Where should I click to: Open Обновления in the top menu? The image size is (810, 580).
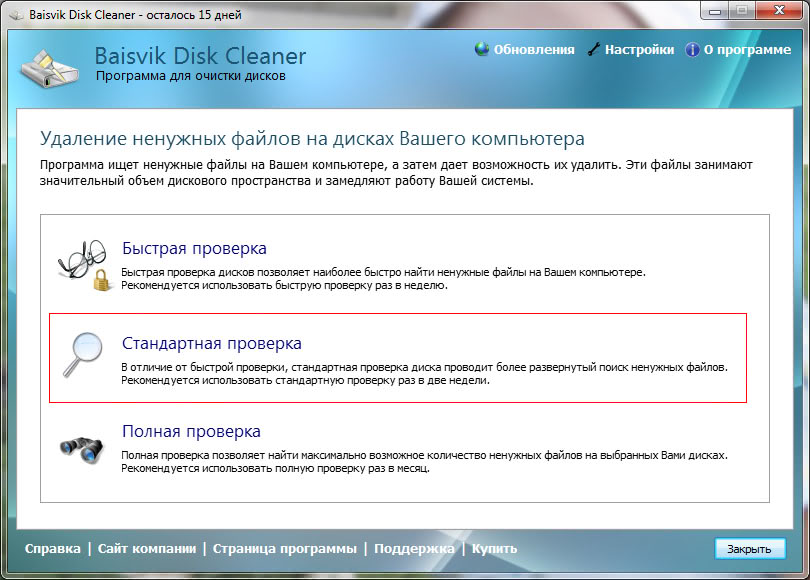[534, 50]
